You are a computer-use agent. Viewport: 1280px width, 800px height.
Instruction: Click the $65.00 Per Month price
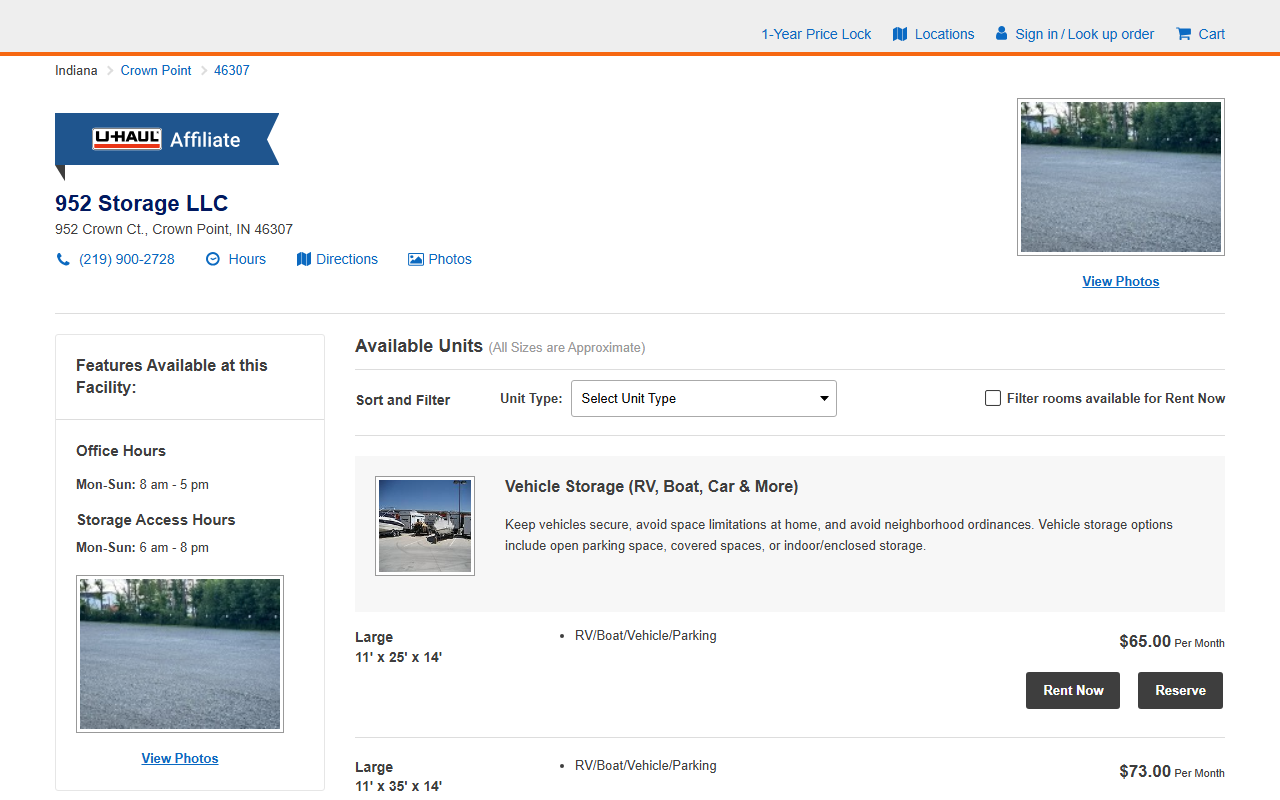pos(1172,642)
